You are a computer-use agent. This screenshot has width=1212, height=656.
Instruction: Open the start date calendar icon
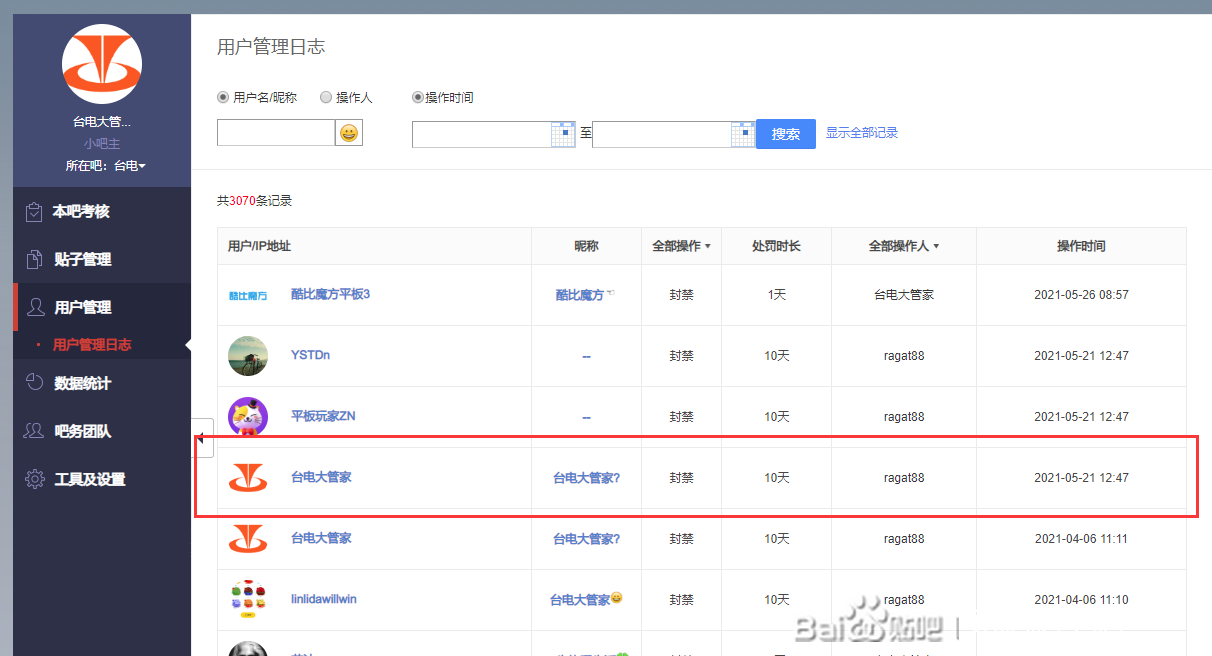[564, 134]
